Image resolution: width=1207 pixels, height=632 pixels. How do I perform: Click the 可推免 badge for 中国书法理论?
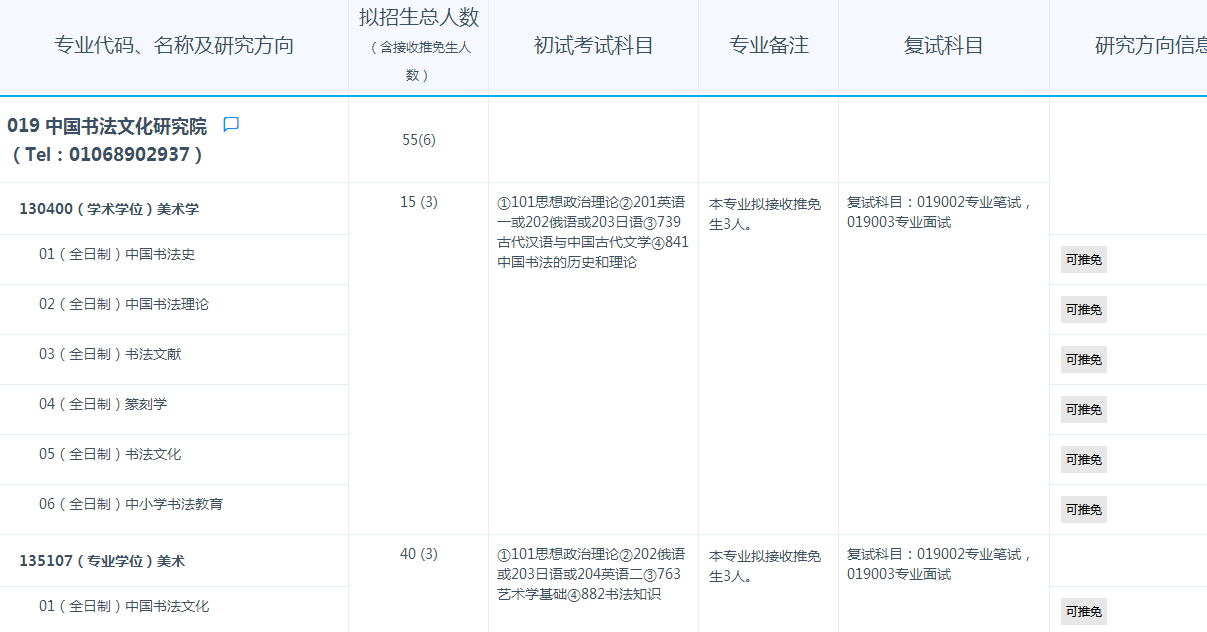(1083, 310)
